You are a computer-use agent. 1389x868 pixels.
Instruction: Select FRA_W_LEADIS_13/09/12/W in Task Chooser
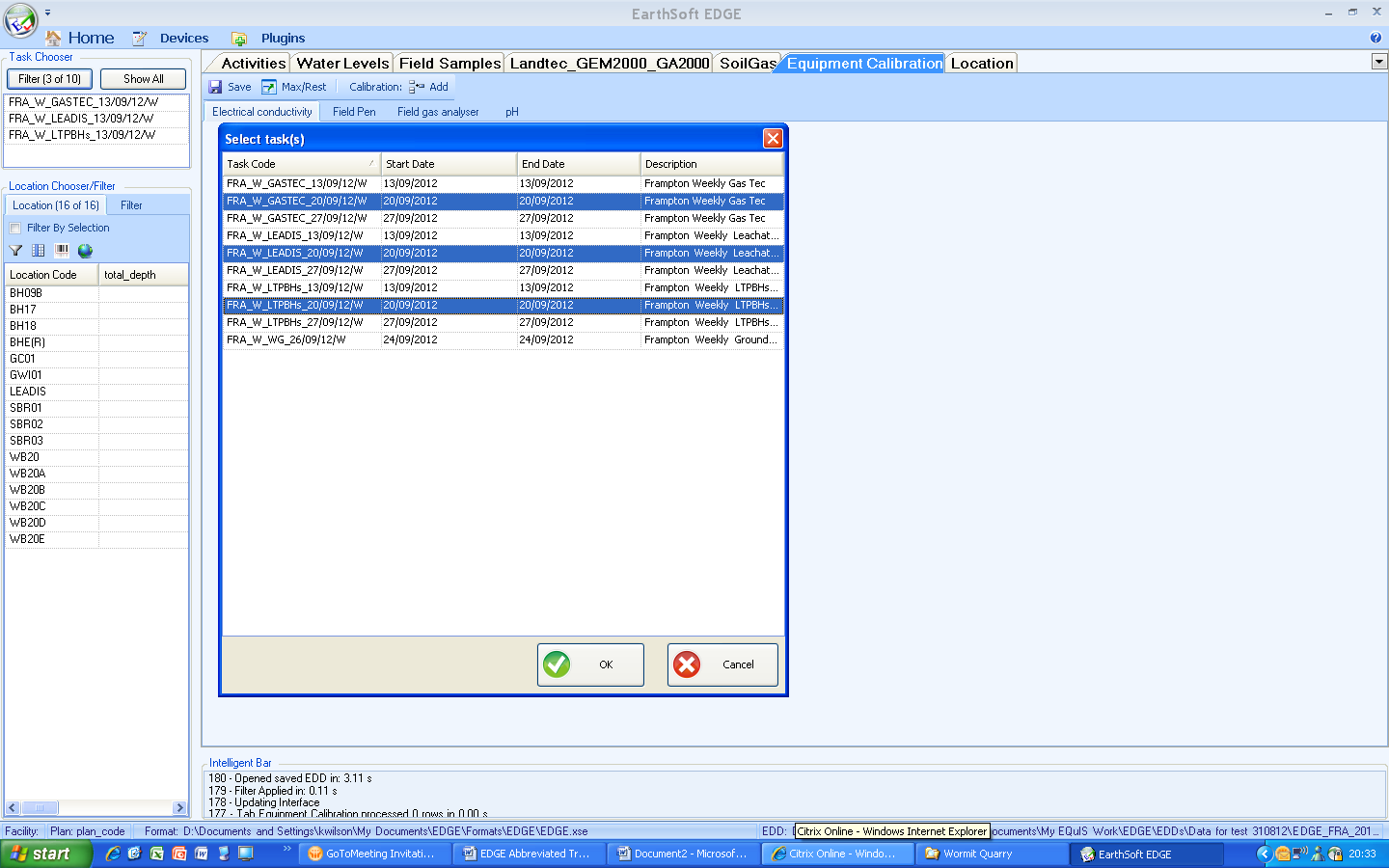pos(96,119)
